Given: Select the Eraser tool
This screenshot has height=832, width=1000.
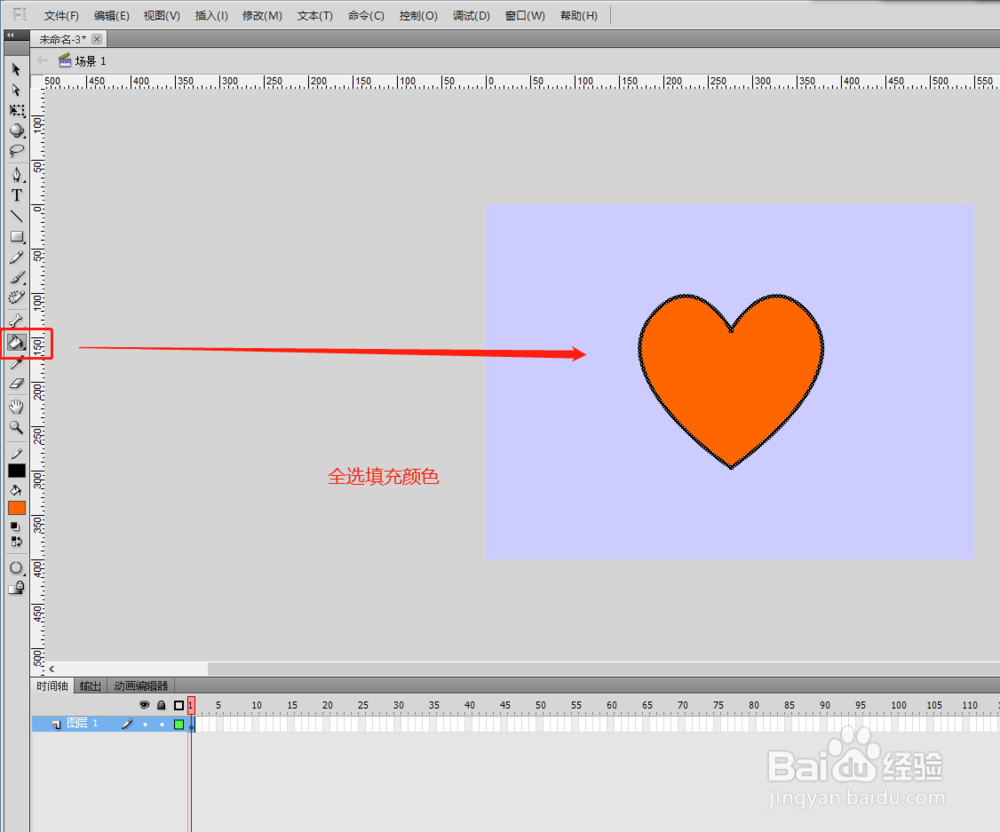Looking at the screenshot, I should (17, 384).
